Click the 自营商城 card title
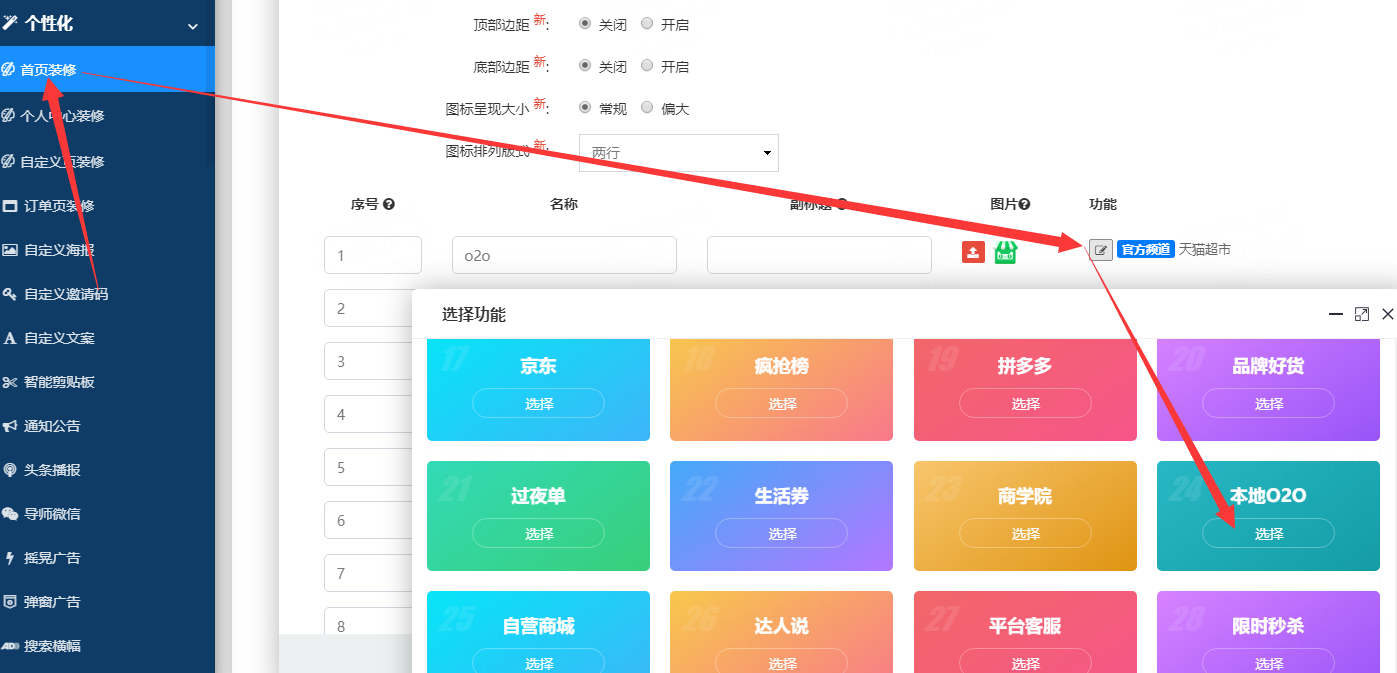The width and height of the screenshot is (1397, 673). click(539, 627)
